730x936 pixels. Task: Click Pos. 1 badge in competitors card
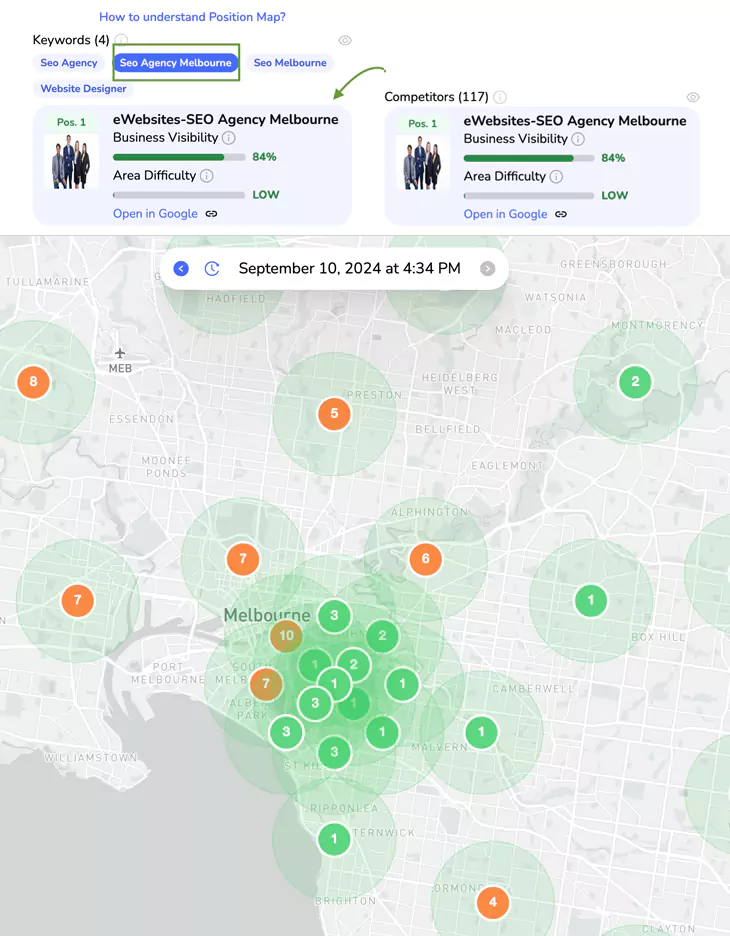422,124
